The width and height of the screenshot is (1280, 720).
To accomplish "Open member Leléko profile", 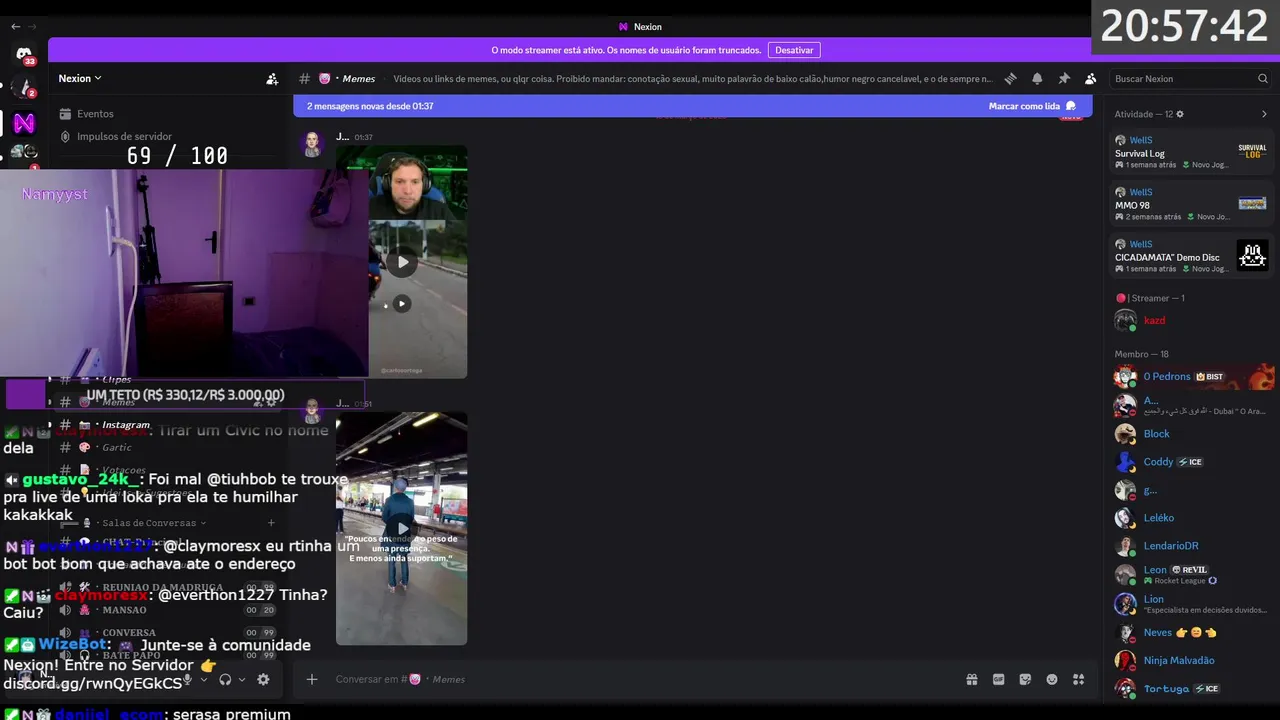I will [x=1191, y=518].
